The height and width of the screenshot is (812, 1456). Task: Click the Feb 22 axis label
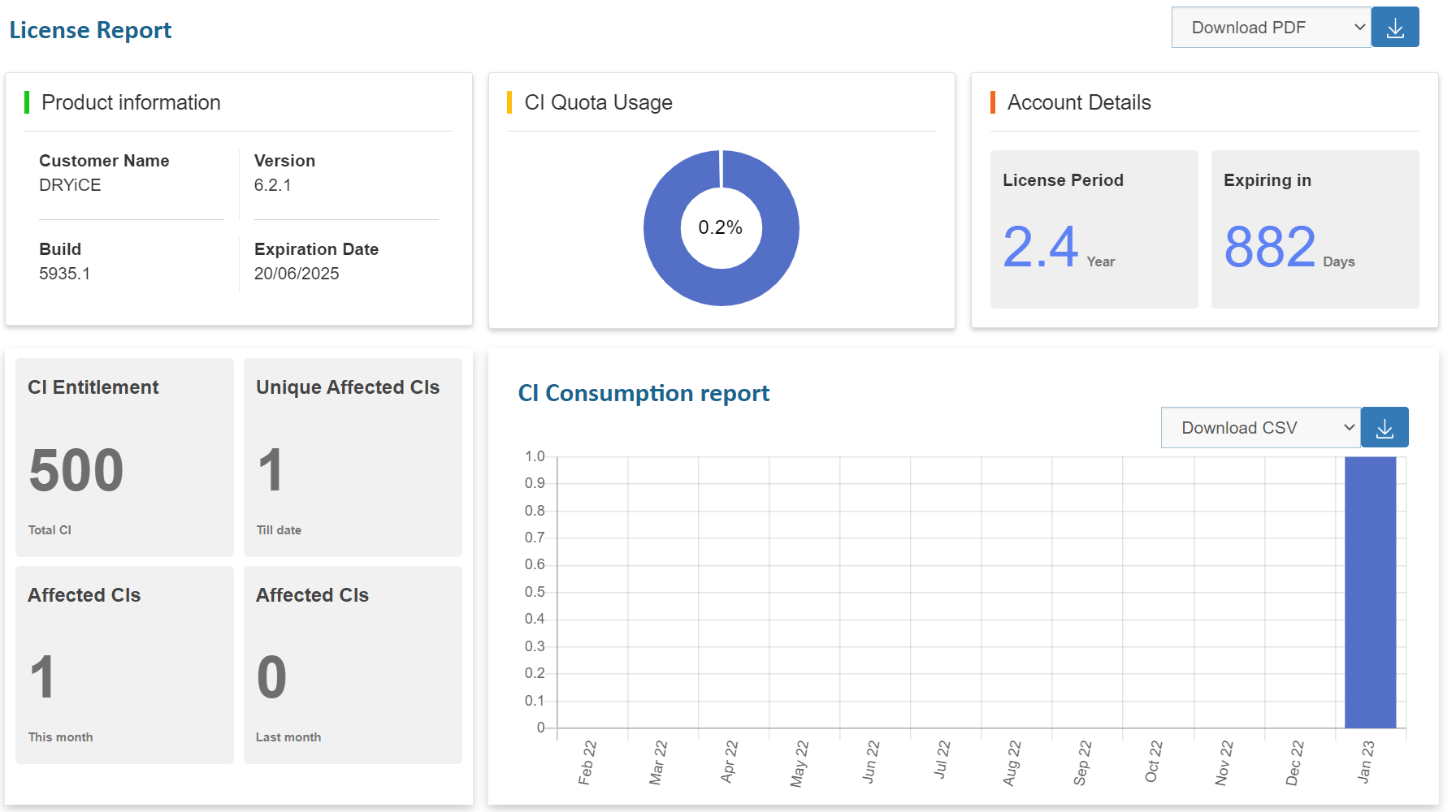tap(587, 762)
